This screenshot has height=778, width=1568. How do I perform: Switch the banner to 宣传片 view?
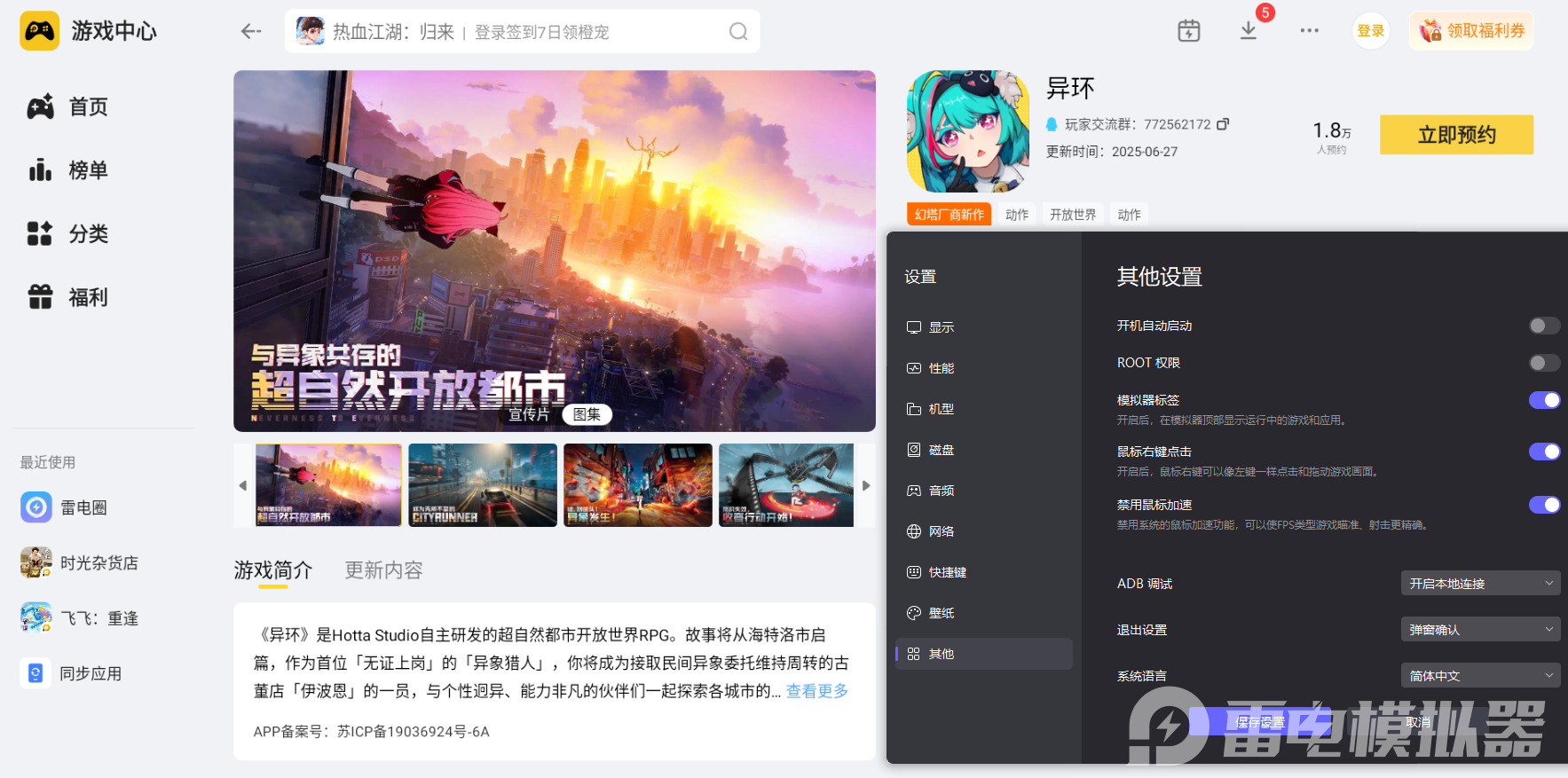pos(529,414)
